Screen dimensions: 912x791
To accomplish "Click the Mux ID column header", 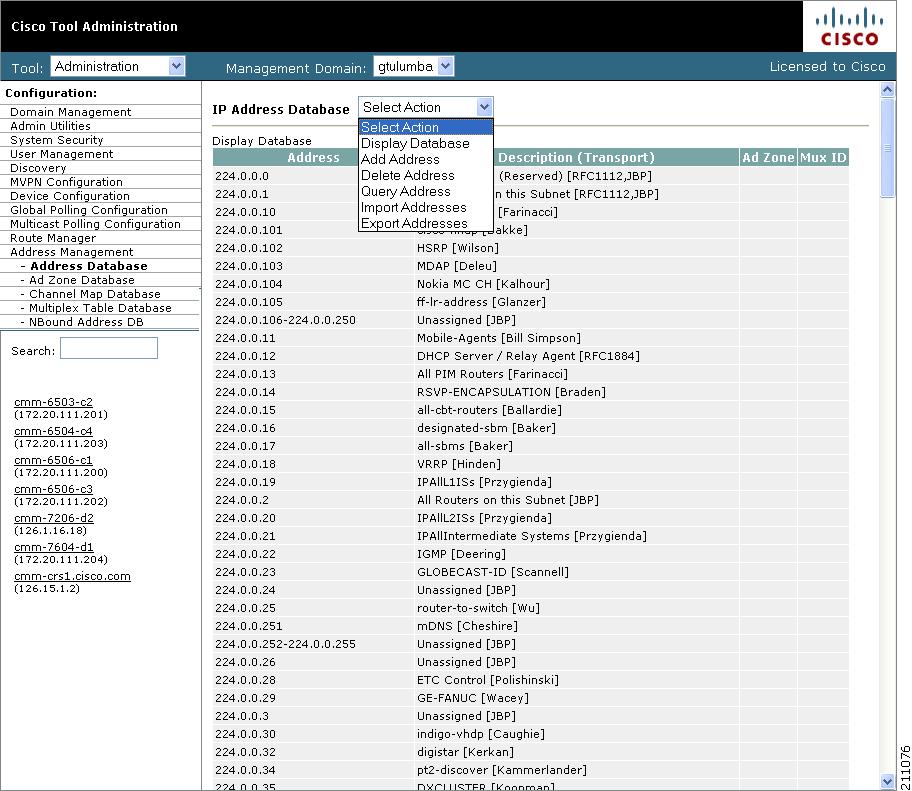I will (x=823, y=158).
